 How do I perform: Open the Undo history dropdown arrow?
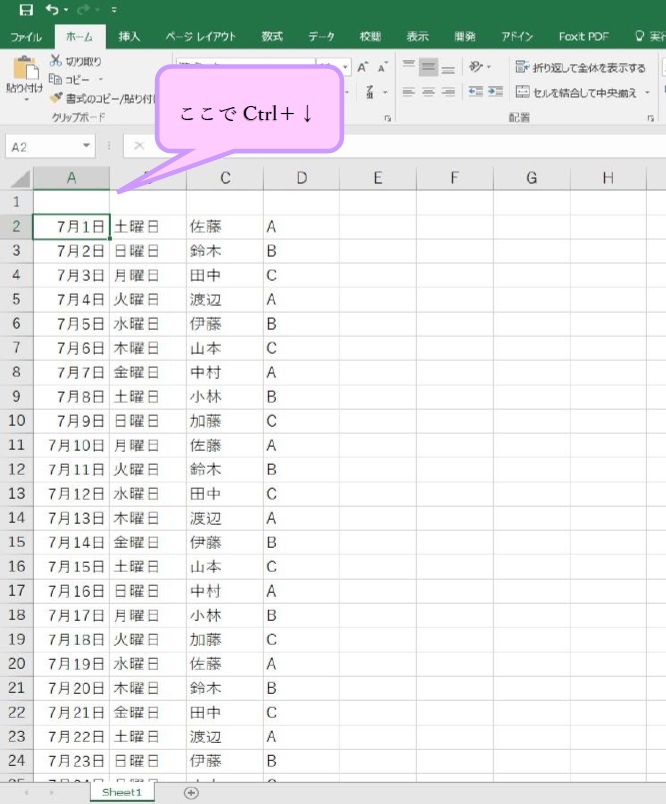tap(66, 10)
